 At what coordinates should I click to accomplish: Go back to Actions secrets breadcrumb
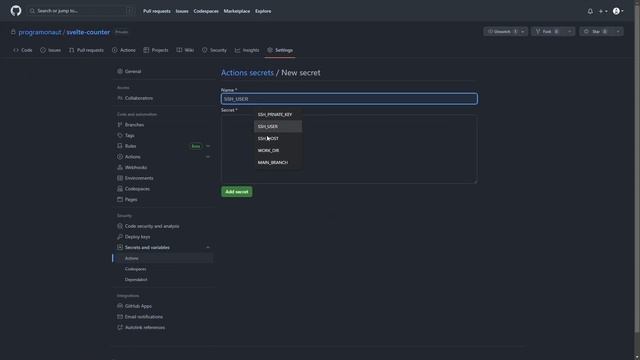pos(247,73)
